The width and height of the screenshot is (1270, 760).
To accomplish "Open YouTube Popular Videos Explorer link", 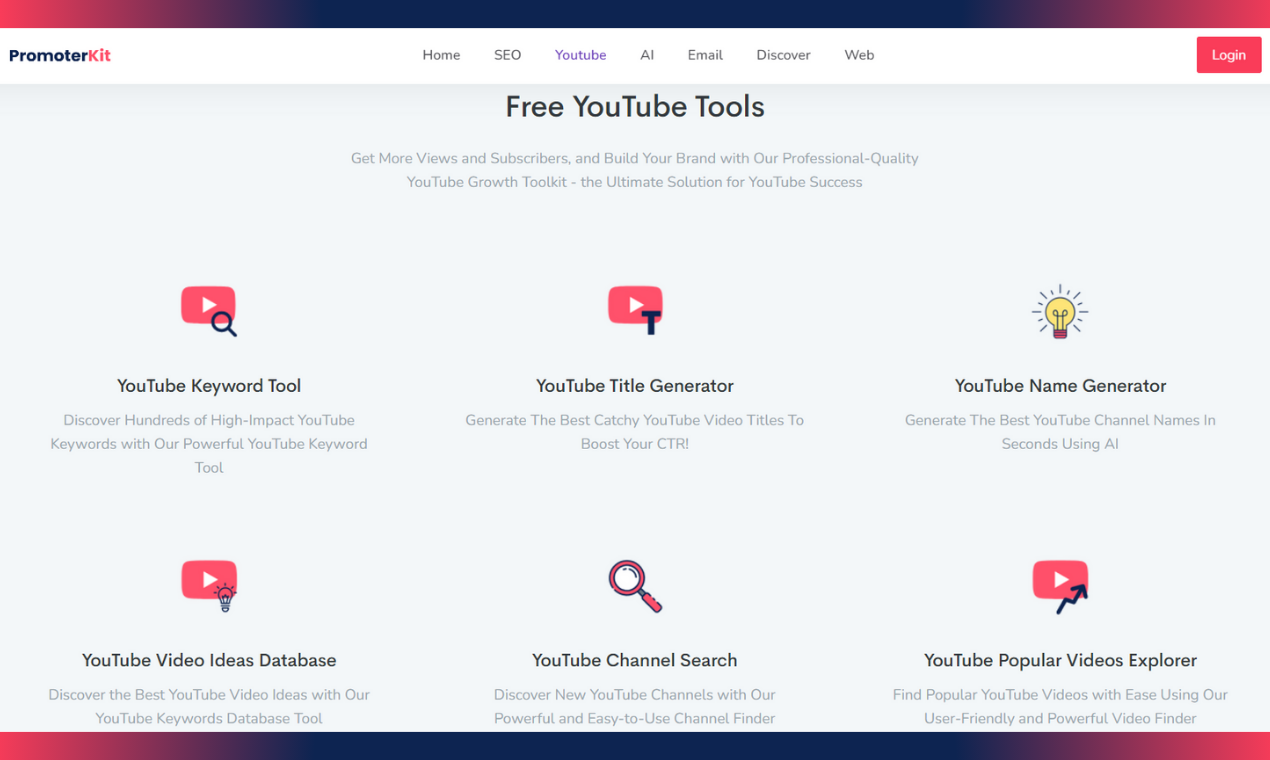I will point(1060,660).
